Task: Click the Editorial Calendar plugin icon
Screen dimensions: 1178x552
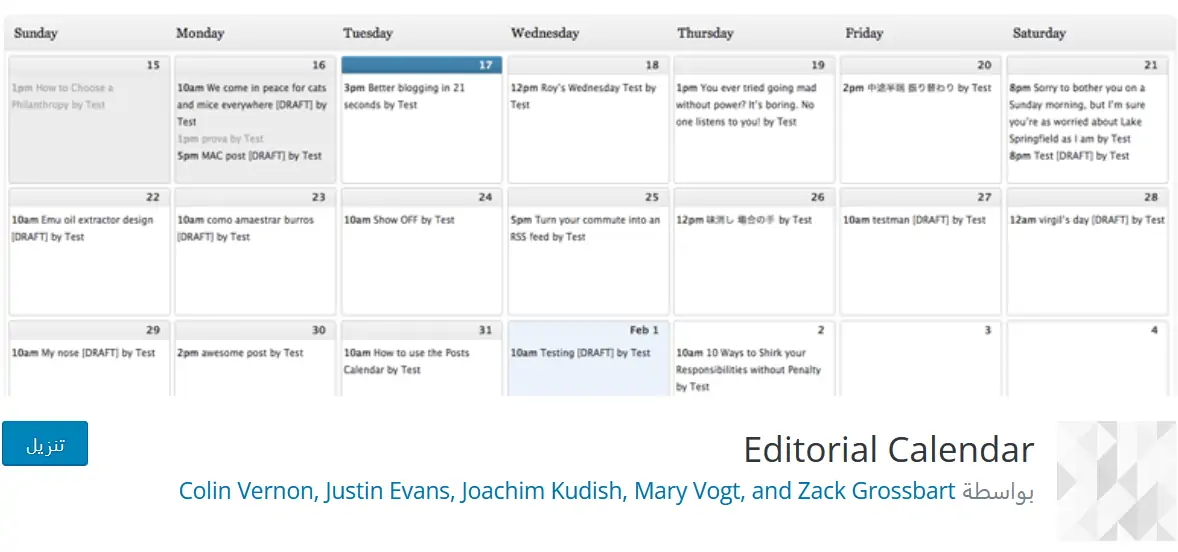Action: click(x=1116, y=480)
